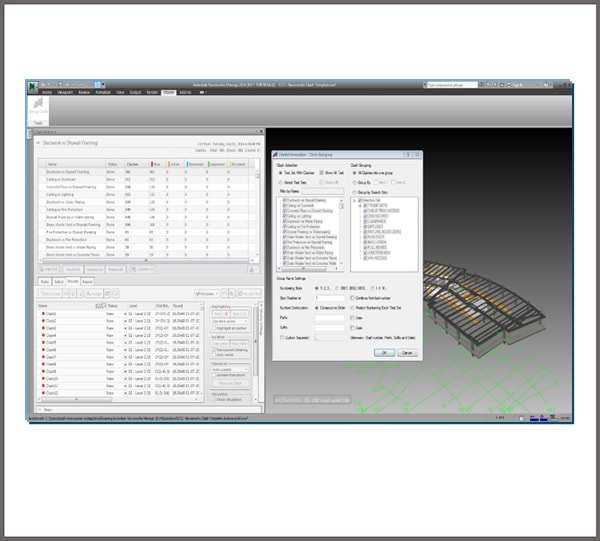Select the 001, 002, 003 numbering style
The image size is (600, 541).
(337, 288)
